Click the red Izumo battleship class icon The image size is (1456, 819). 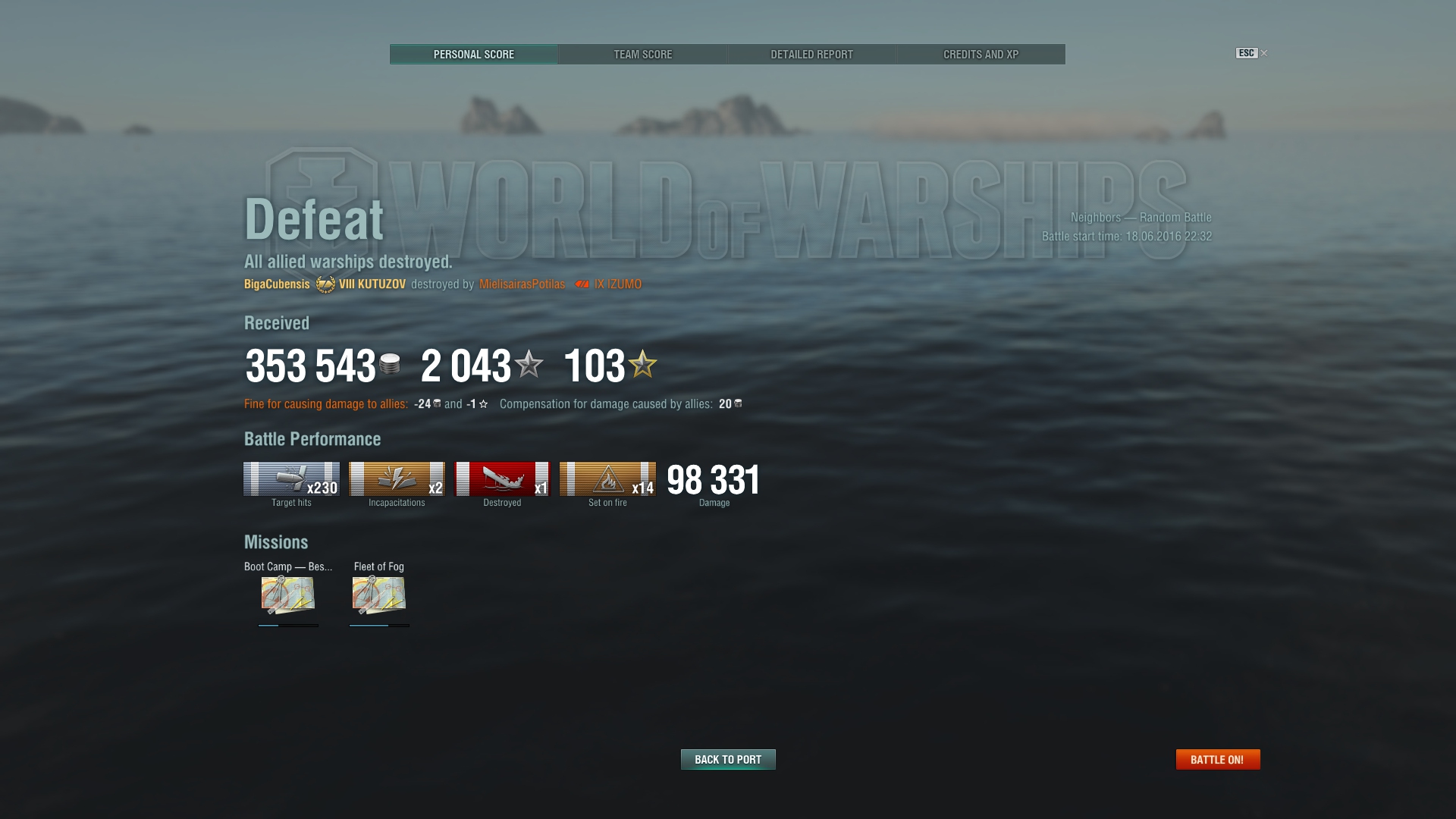tap(582, 284)
